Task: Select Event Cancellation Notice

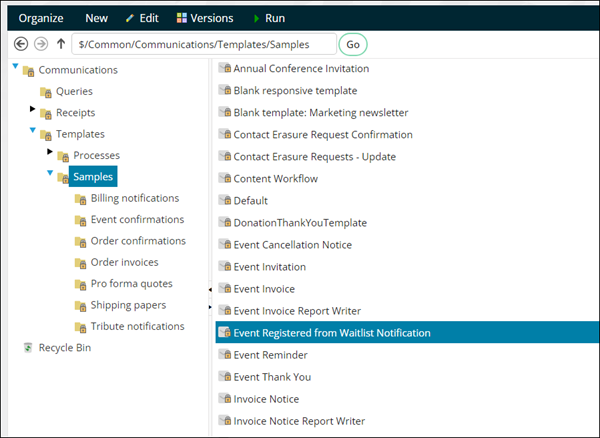Action: [293, 245]
